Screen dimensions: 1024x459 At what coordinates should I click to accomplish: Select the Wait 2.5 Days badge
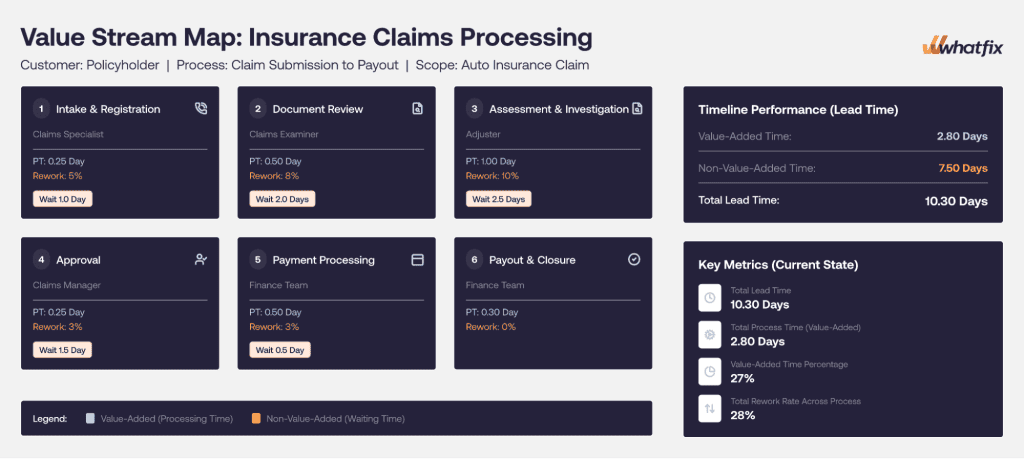coord(498,198)
